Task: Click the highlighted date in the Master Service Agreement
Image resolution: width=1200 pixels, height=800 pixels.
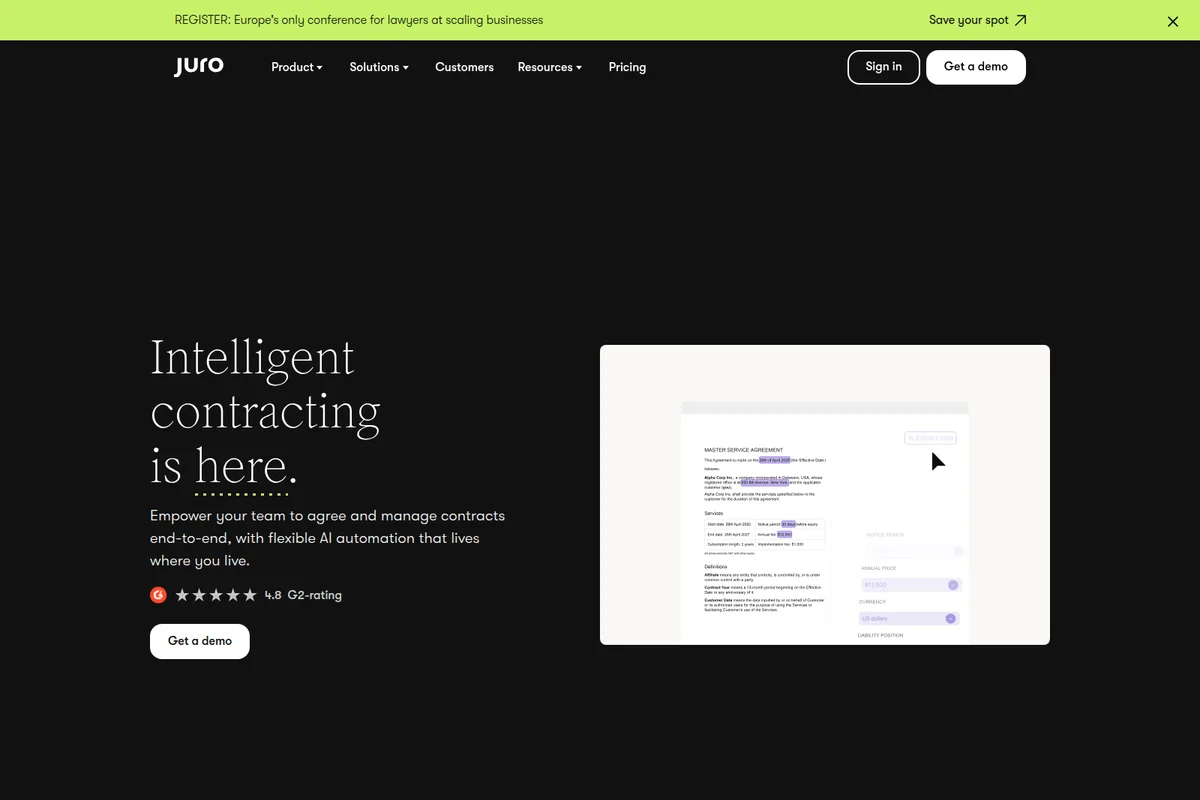Action: coord(774,459)
